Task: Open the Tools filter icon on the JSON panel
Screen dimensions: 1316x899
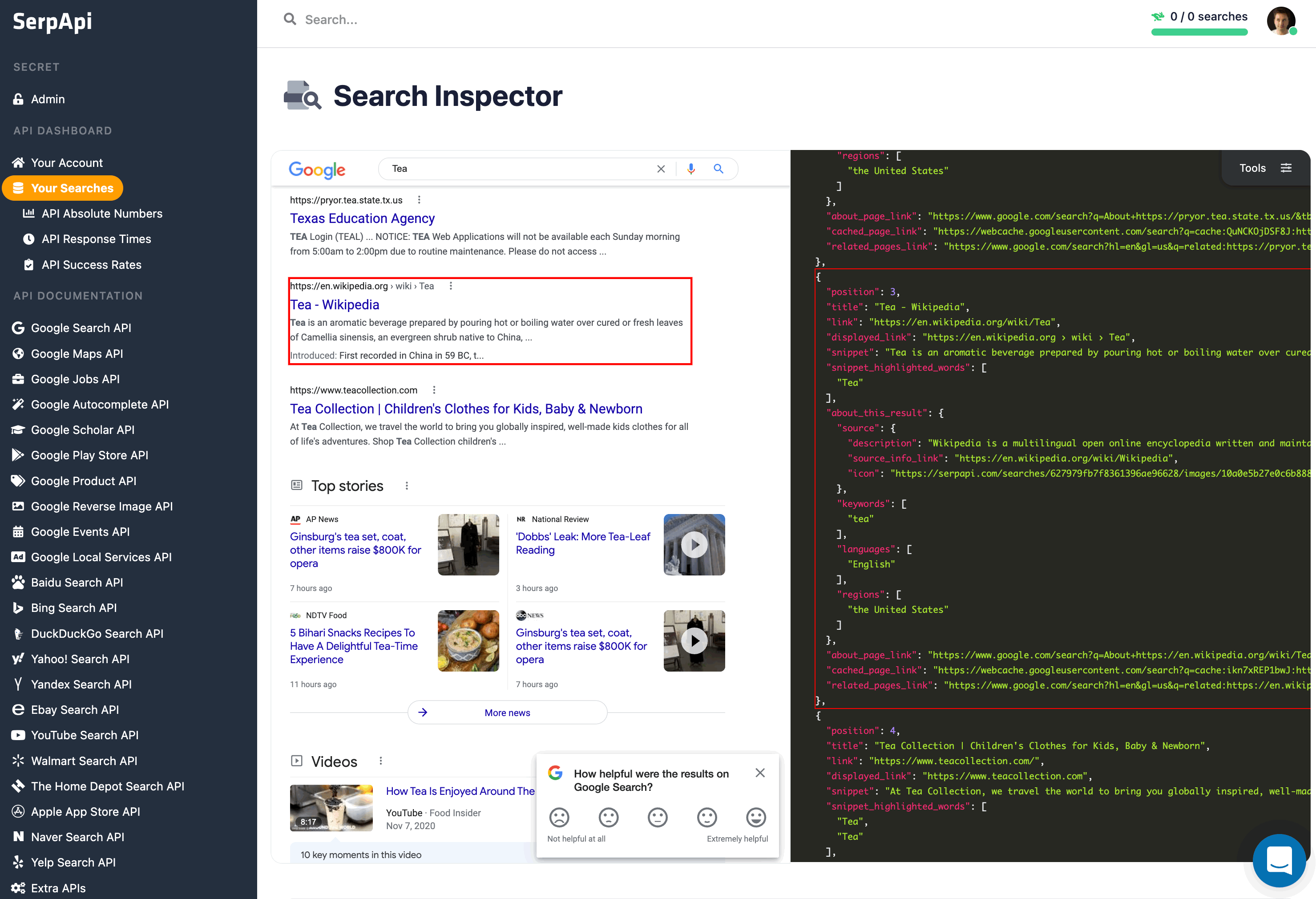Action: [1287, 168]
